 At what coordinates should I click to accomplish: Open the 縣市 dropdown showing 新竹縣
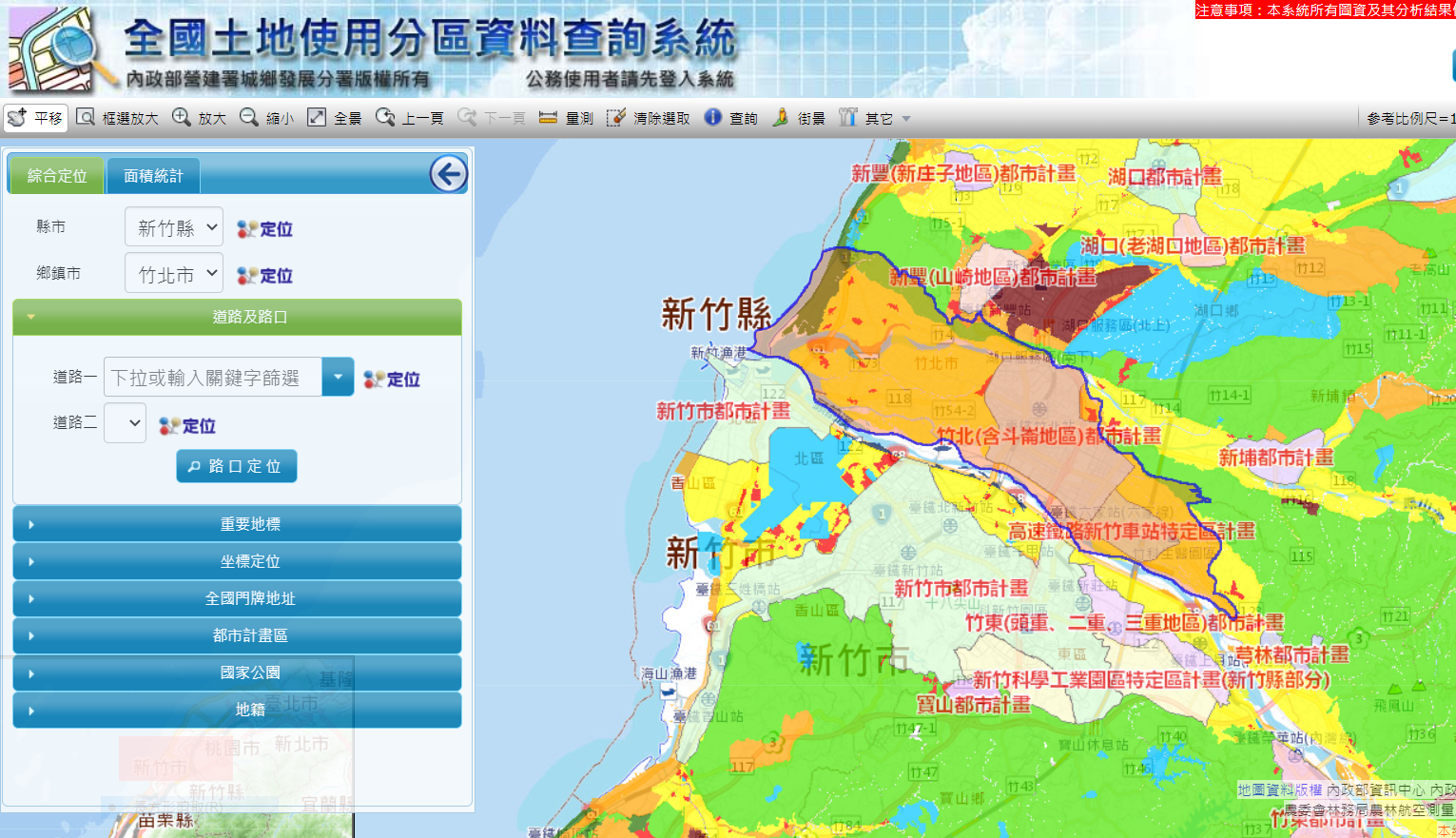174,227
